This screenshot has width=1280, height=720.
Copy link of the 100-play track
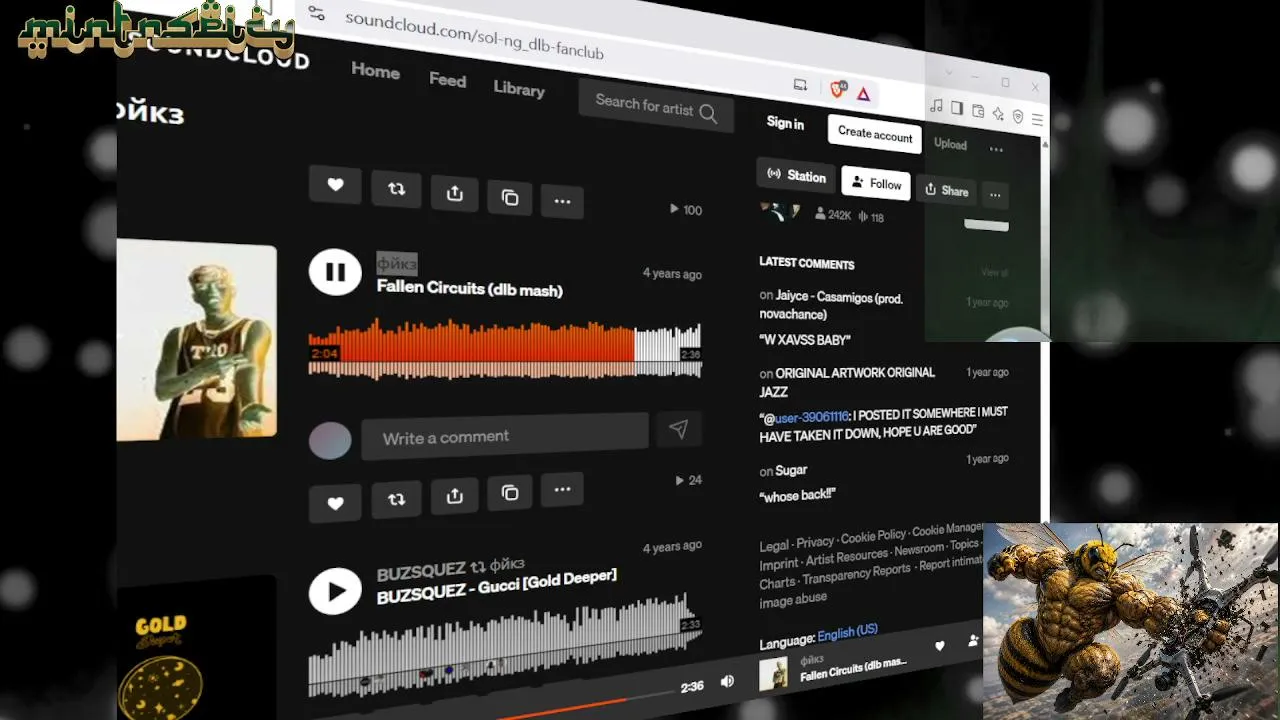pyautogui.click(x=510, y=197)
